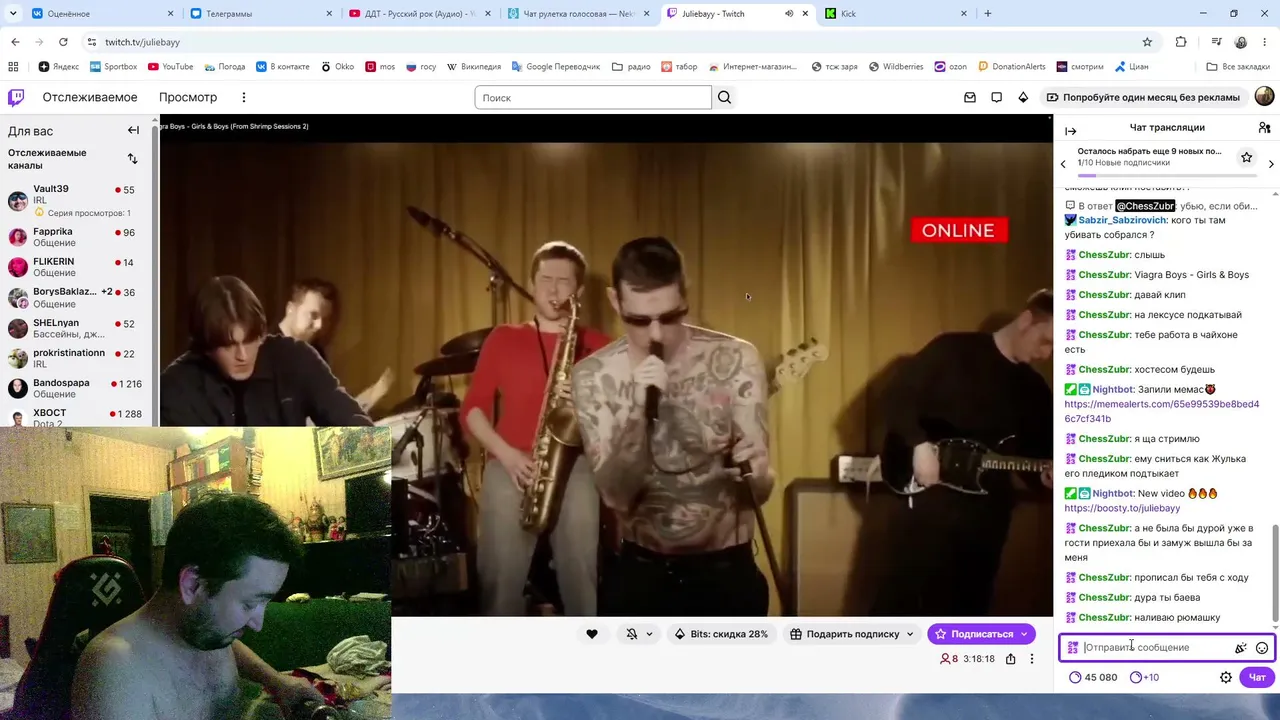Viewport: 1280px width, 720px height.
Task: Go to Просмотр in Twitch navigation
Action: 188,98
